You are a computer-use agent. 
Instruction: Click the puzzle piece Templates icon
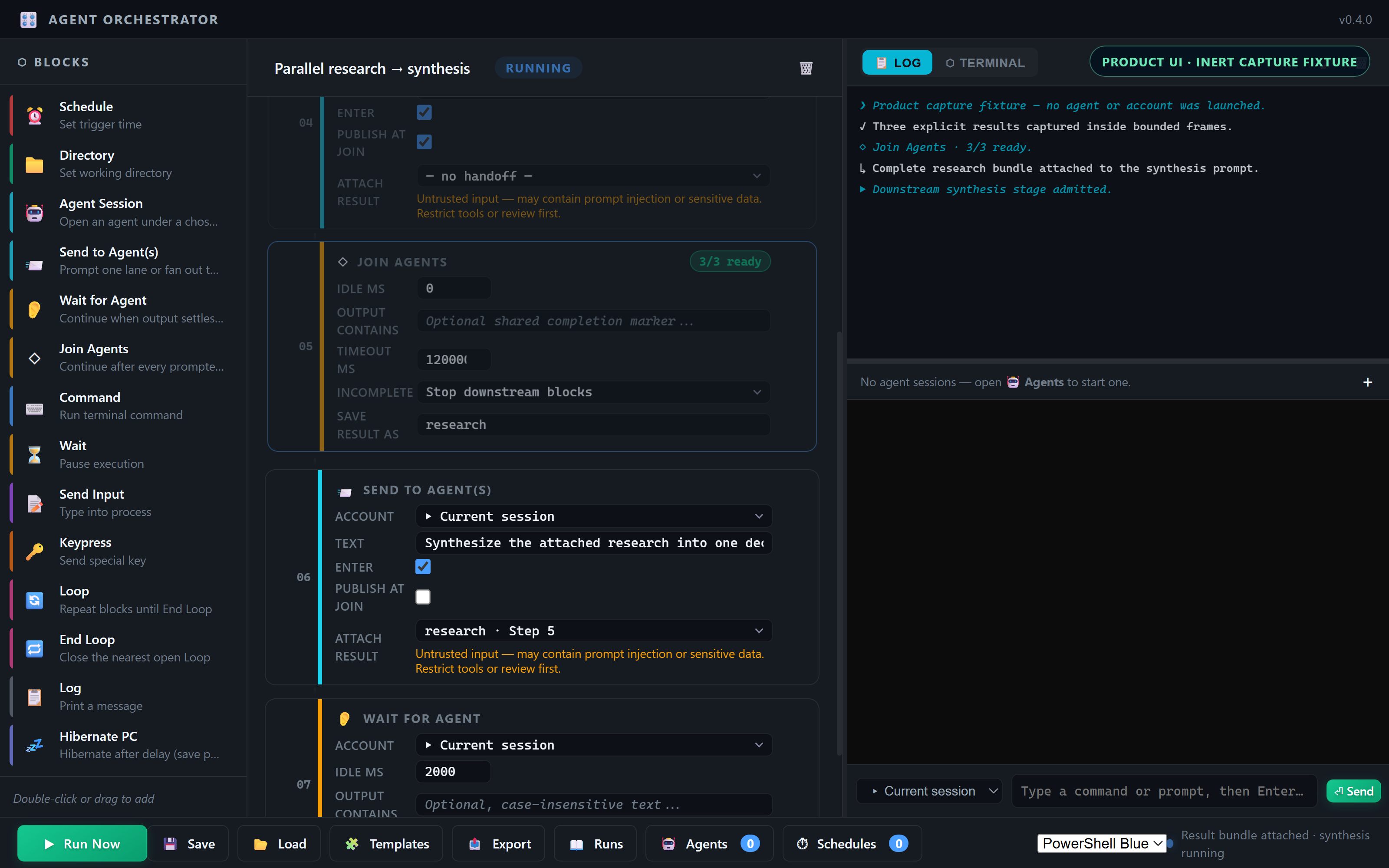pyautogui.click(x=352, y=844)
